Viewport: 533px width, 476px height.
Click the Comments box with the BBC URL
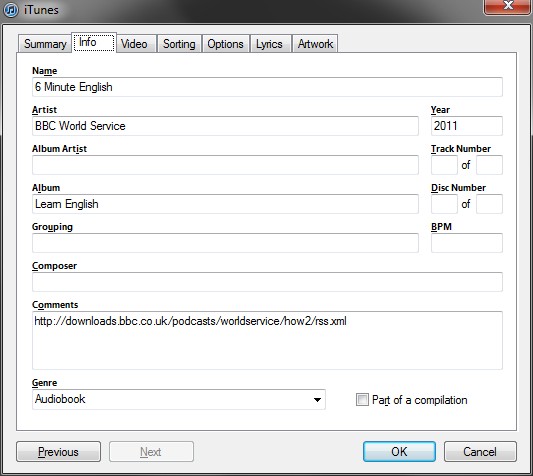pyautogui.click(x=267, y=341)
